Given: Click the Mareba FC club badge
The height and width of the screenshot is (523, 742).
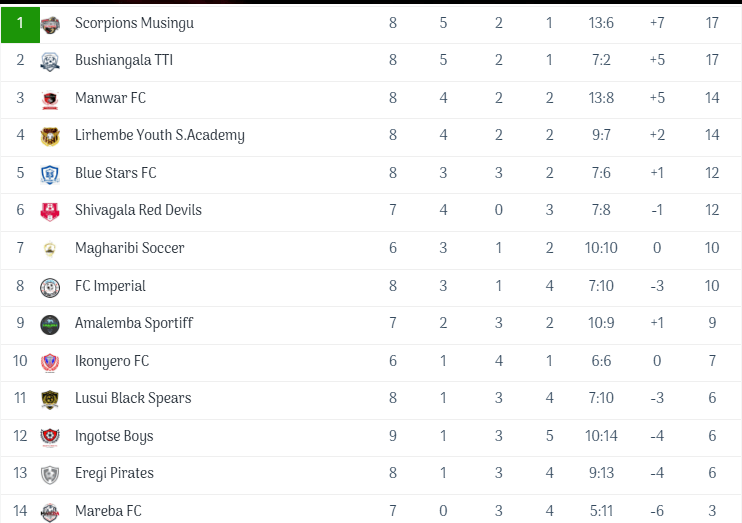Looking at the screenshot, I should pyautogui.click(x=50, y=511).
